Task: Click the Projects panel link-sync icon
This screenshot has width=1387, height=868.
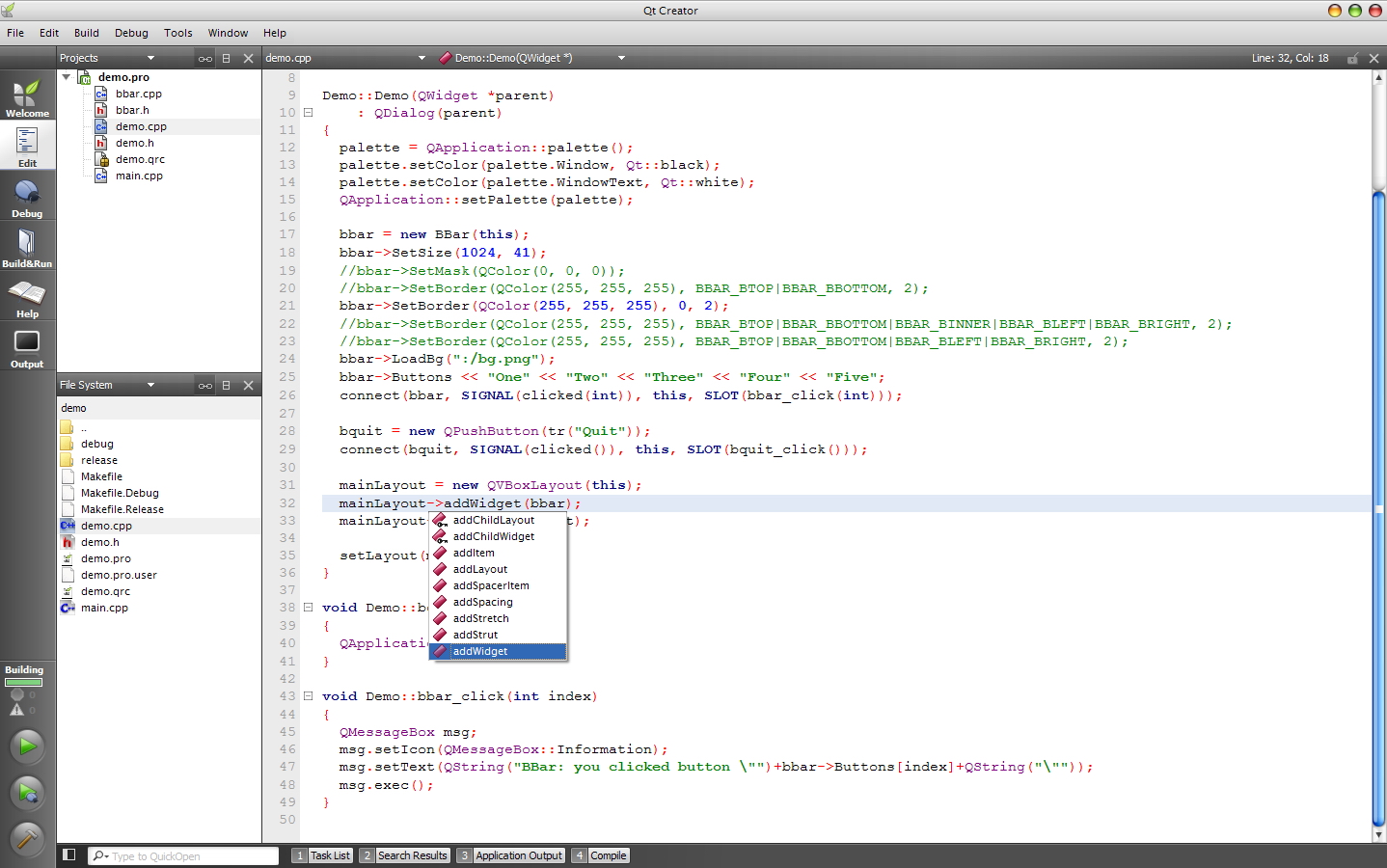Action: pyautogui.click(x=205, y=58)
